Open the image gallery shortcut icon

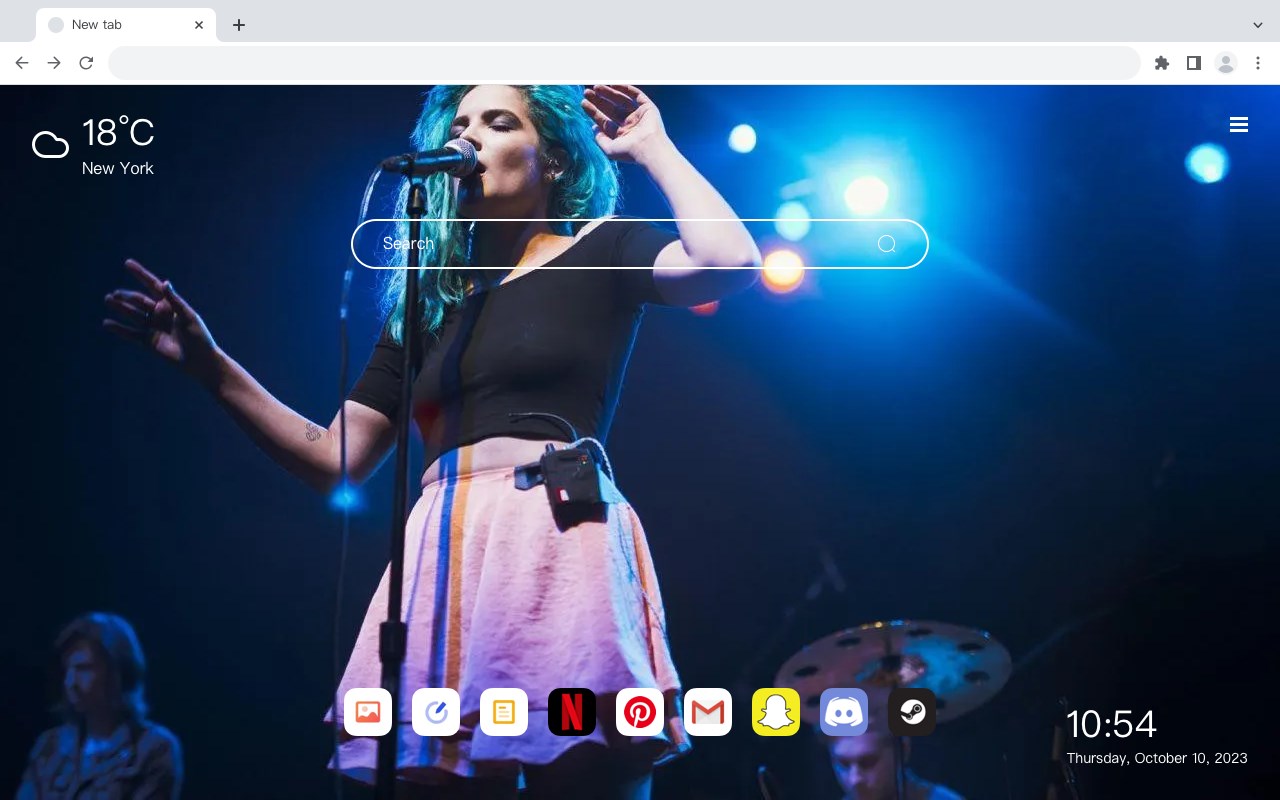pos(368,712)
